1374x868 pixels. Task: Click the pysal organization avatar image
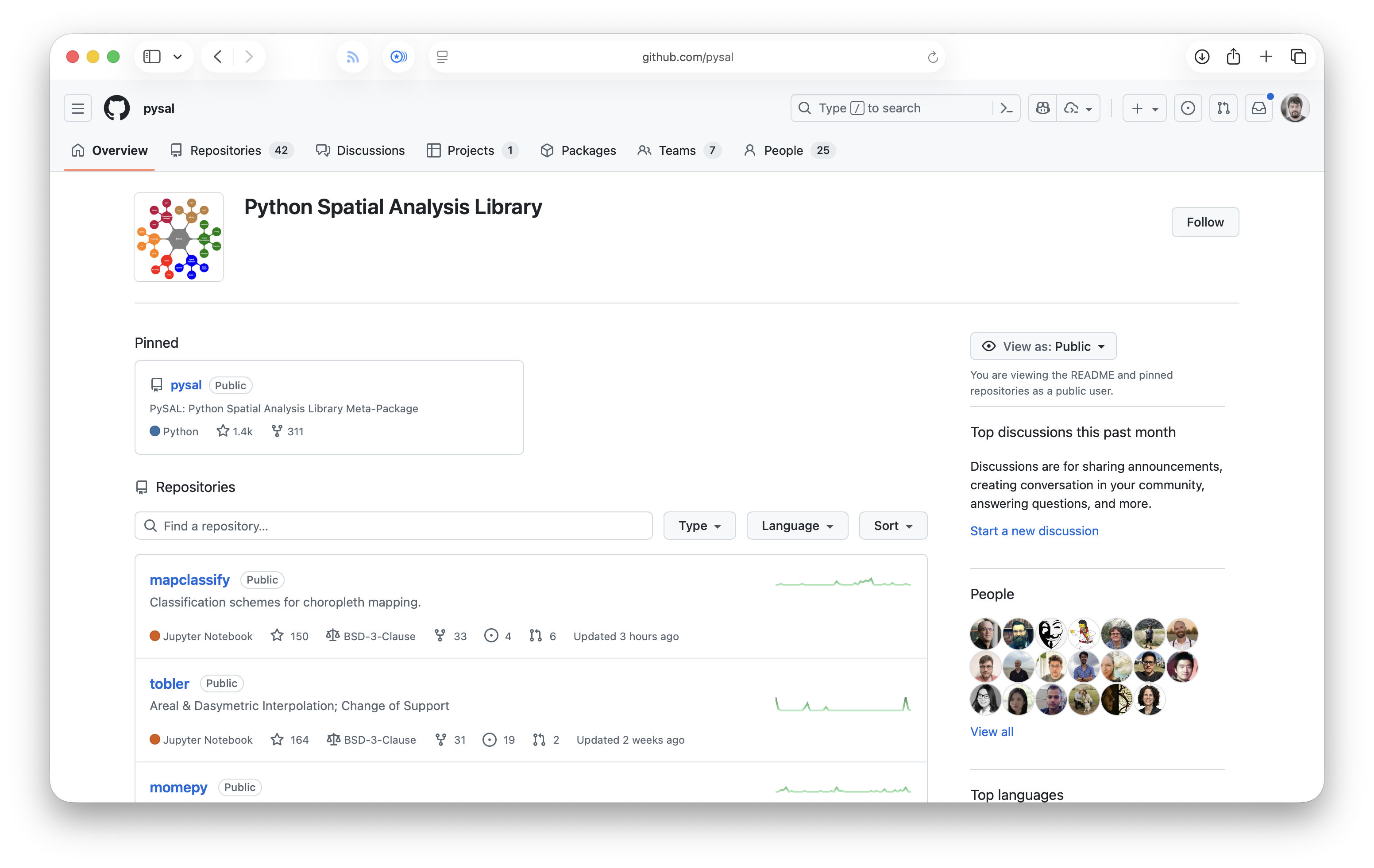tap(178, 237)
